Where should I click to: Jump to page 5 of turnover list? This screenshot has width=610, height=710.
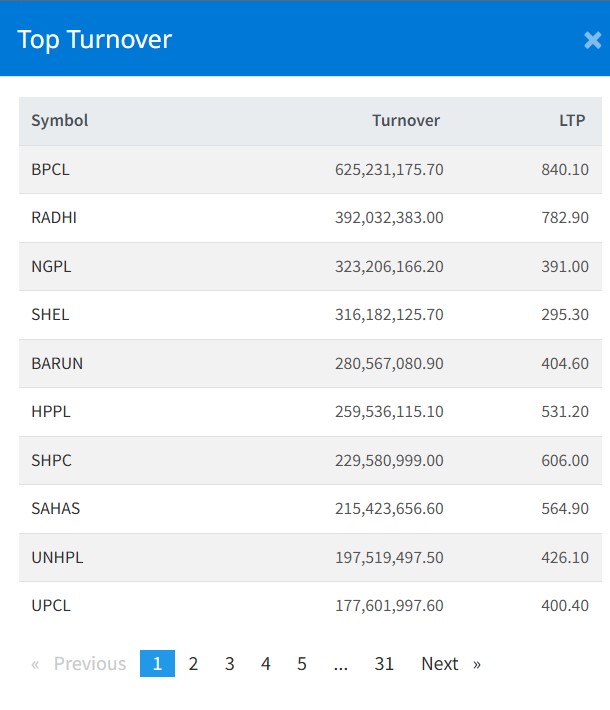301,664
